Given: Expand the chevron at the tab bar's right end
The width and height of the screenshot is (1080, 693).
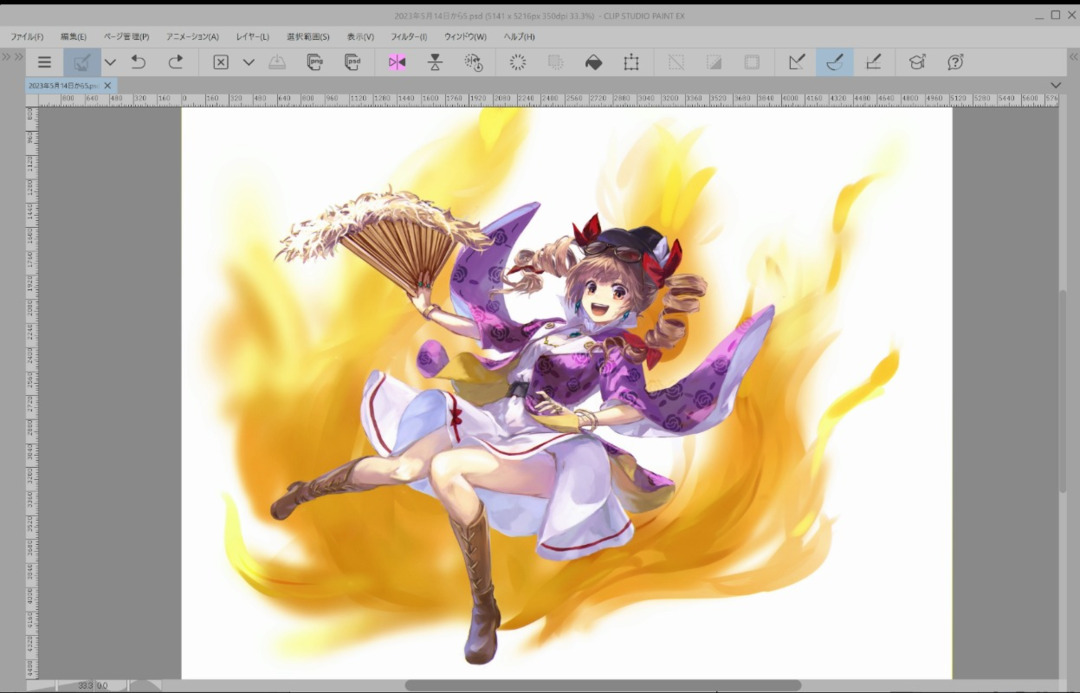Looking at the screenshot, I should (1056, 85).
